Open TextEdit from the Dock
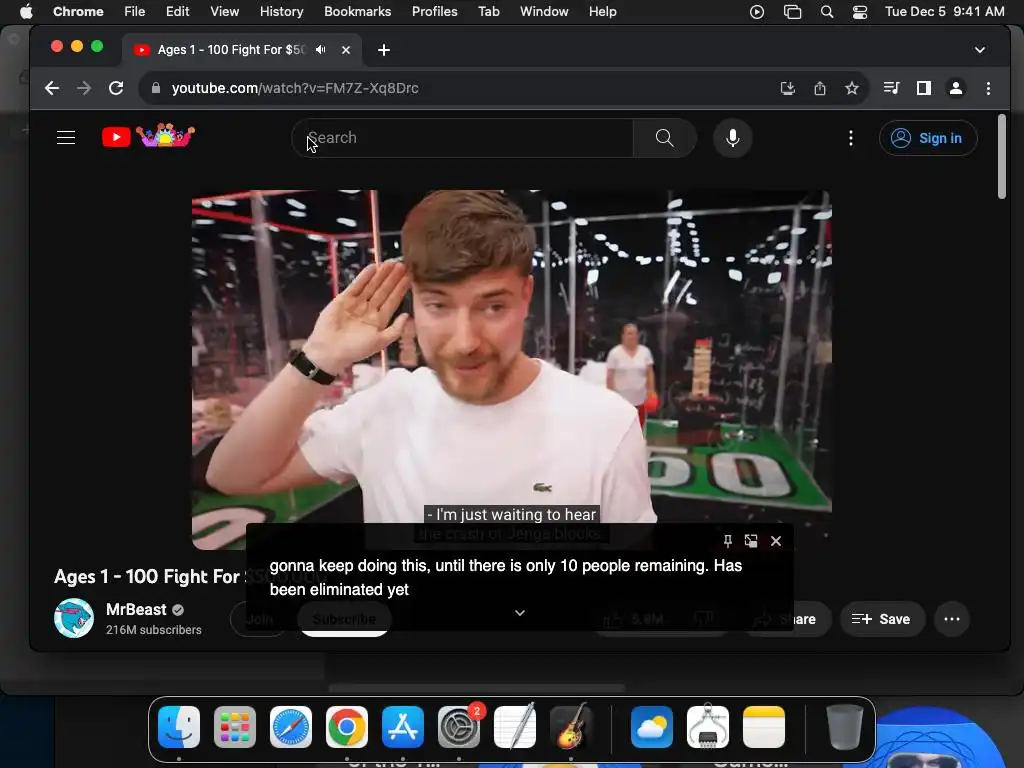 (515, 727)
